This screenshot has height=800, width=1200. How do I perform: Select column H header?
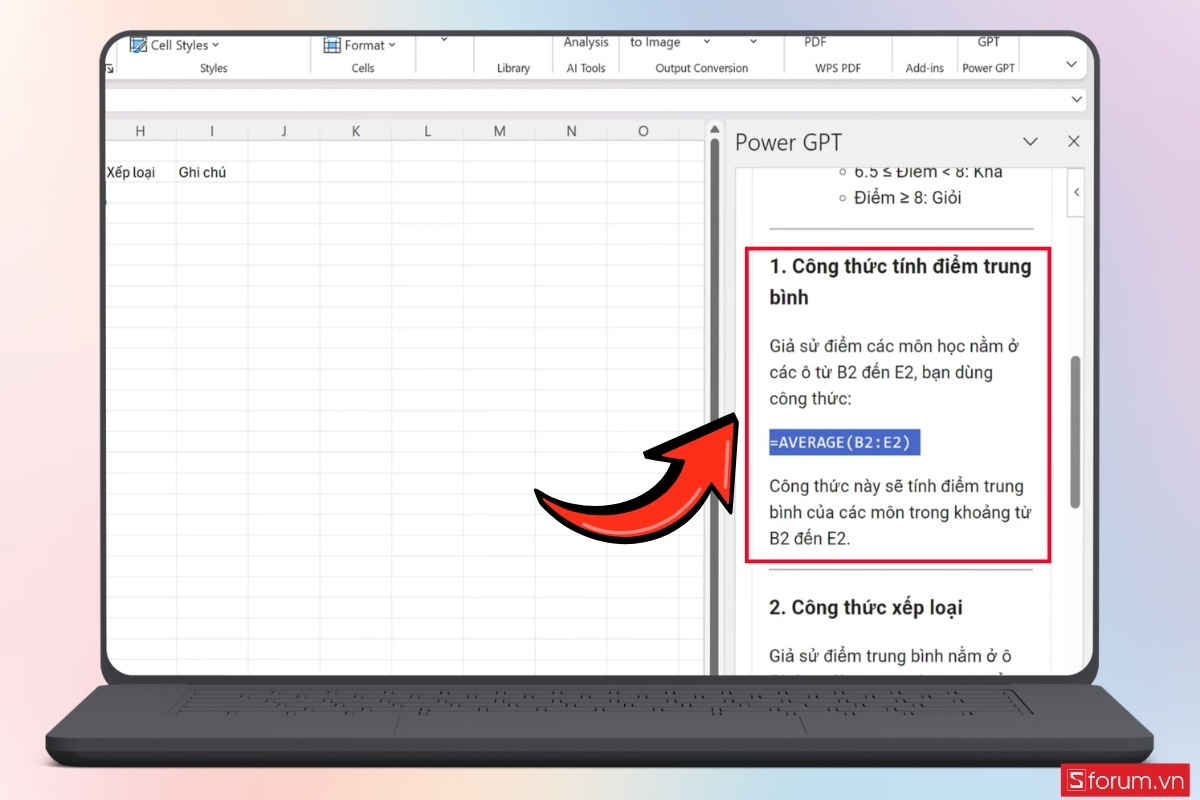140,131
